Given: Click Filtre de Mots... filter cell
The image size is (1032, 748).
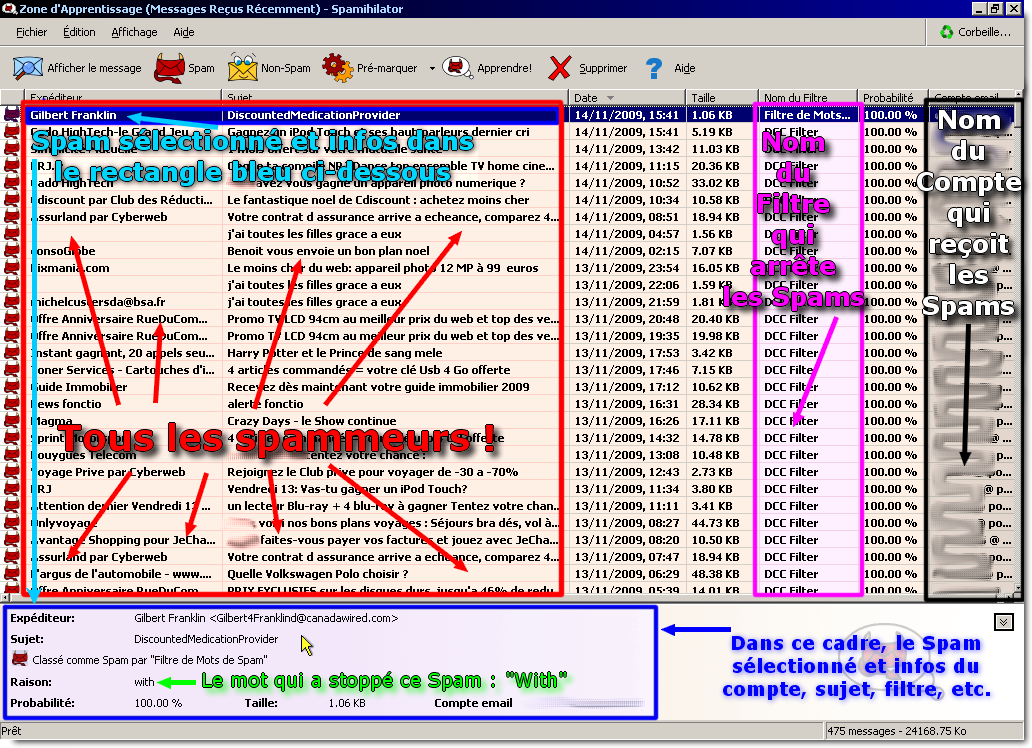Looking at the screenshot, I should [807, 115].
